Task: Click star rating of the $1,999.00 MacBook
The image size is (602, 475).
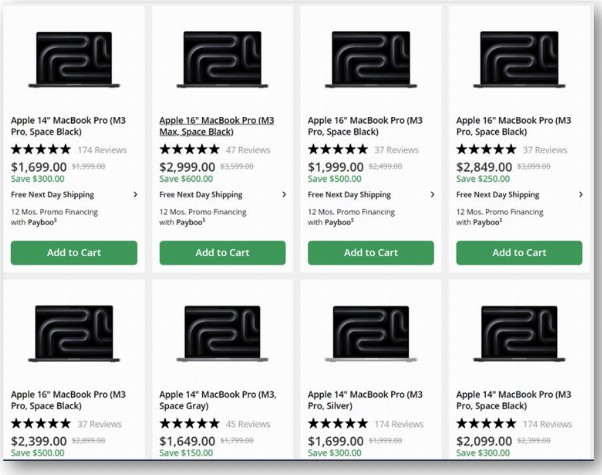Action: (x=338, y=149)
